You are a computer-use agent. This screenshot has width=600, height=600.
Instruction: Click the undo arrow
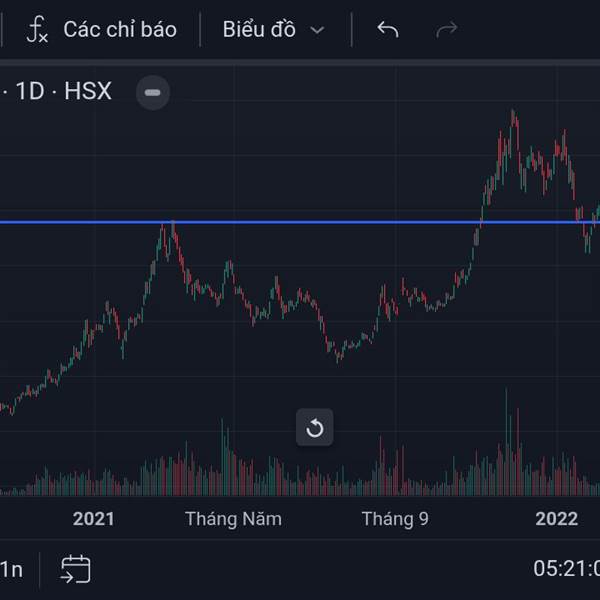pos(388,30)
